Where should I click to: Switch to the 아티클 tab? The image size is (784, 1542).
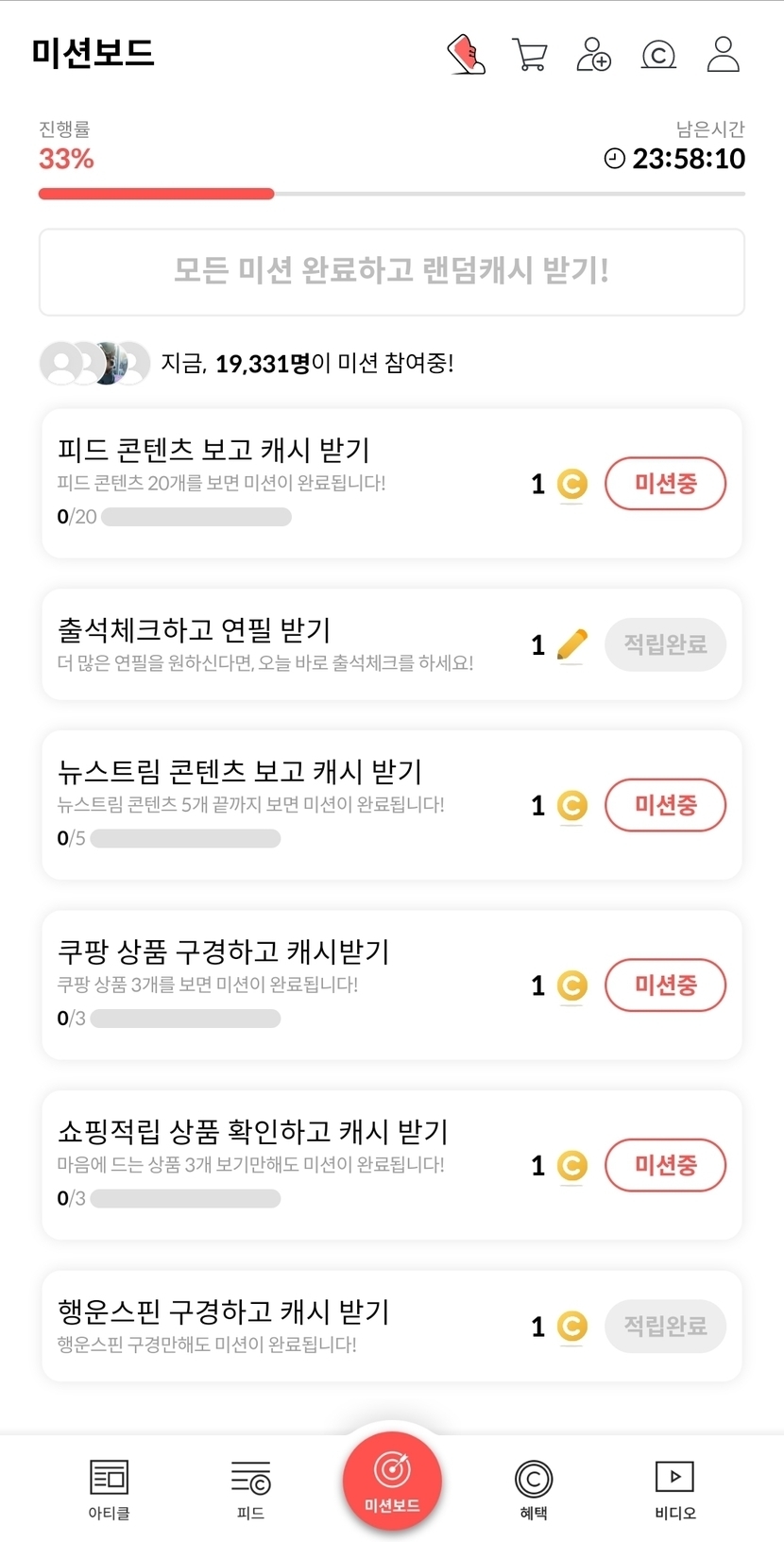109,1488
